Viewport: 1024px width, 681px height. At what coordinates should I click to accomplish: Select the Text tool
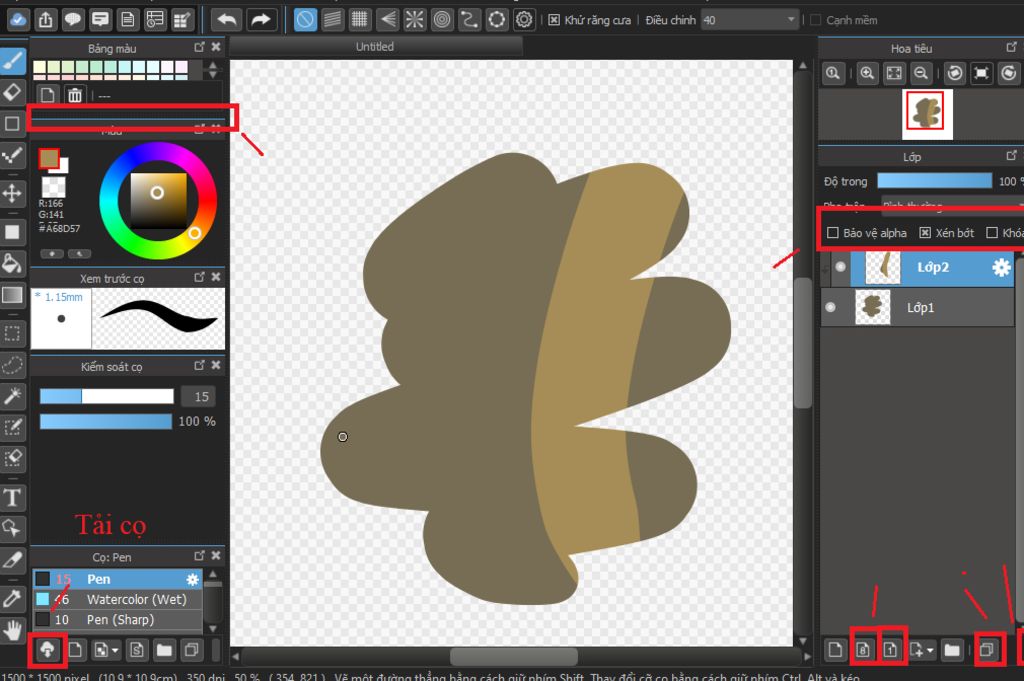tap(12, 497)
